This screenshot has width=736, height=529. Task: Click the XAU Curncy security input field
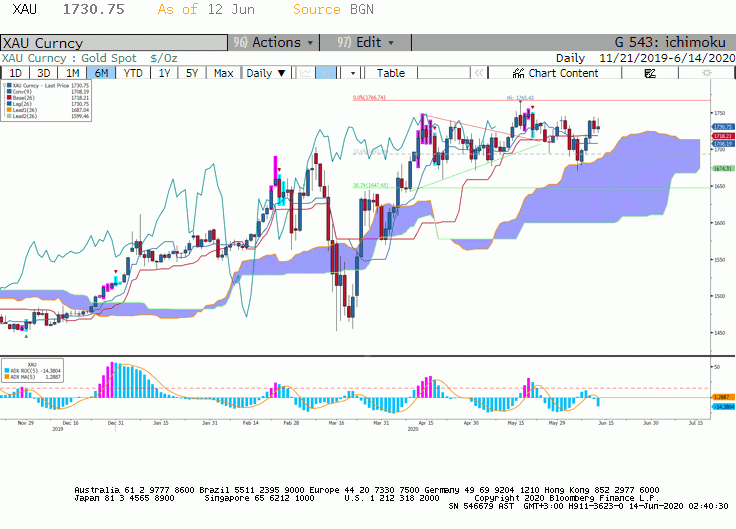coord(114,43)
